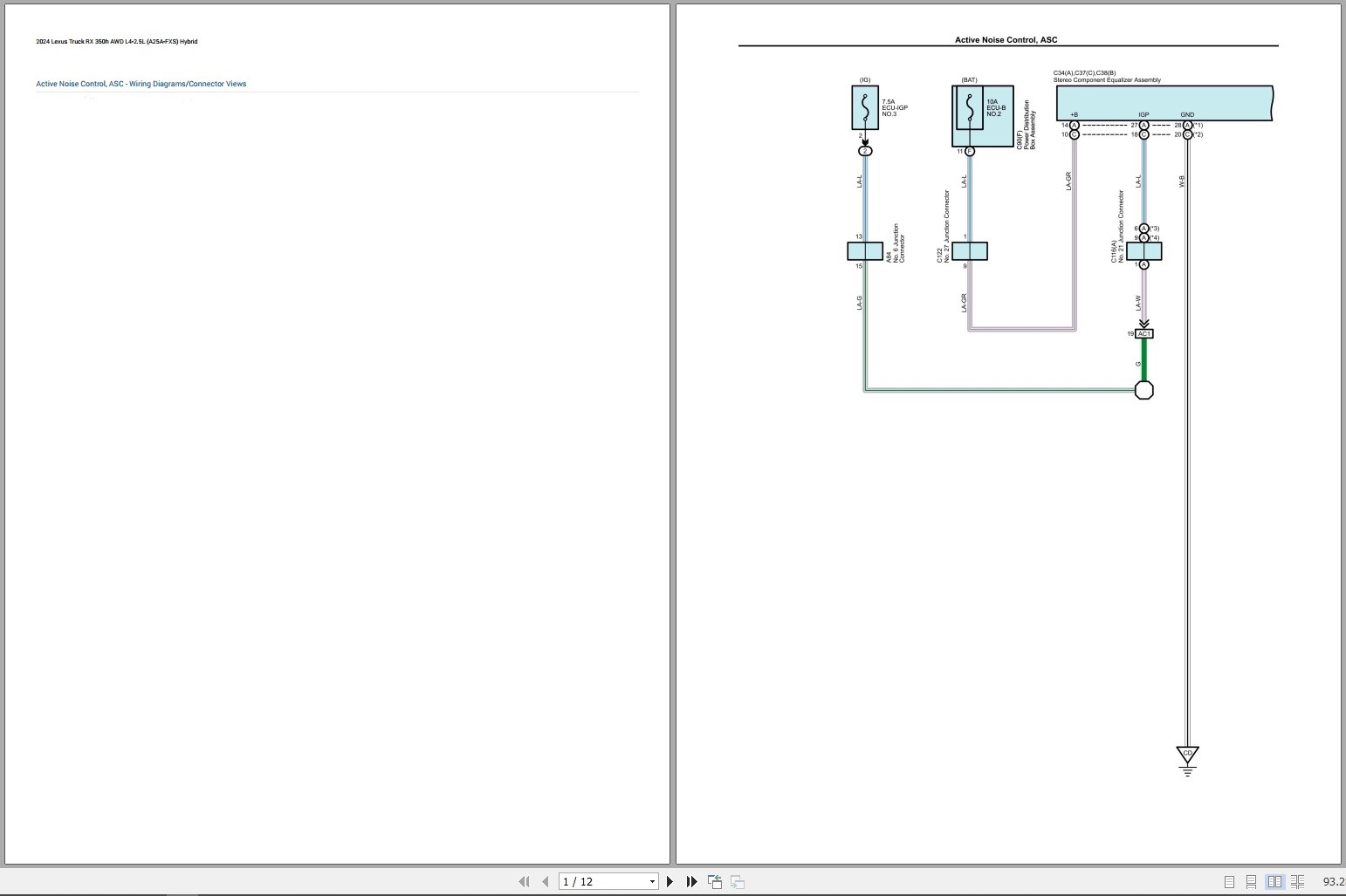The width and height of the screenshot is (1346, 896).
Task: Go to the next page
Action: (670, 881)
